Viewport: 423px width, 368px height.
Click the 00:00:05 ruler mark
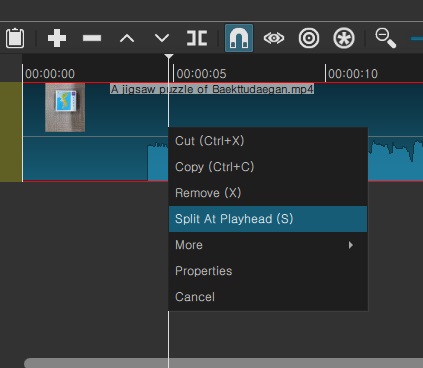pos(201,74)
